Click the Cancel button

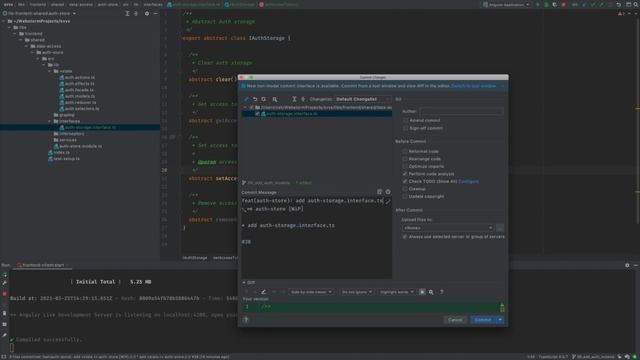tap(455, 320)
